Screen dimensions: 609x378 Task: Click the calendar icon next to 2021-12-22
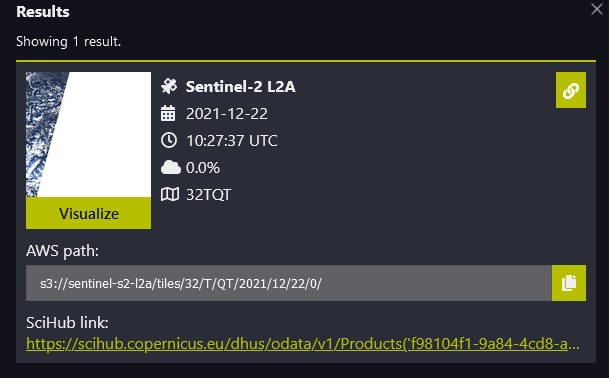coord(168,113)
